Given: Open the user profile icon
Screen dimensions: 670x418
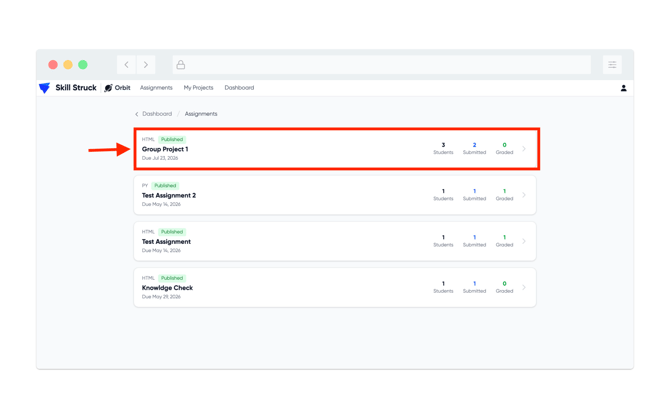Looking at the screenshot, I should click(x=623, y=88).
